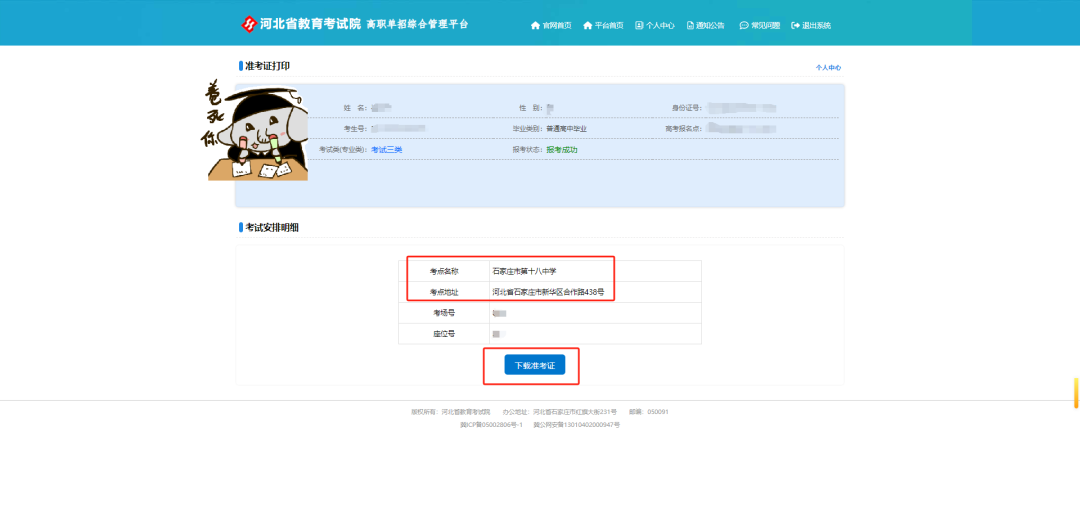Click the person icon beside 个人中心
The height and width of the screenshot is (517, 1080).
[x=639, y=25]
